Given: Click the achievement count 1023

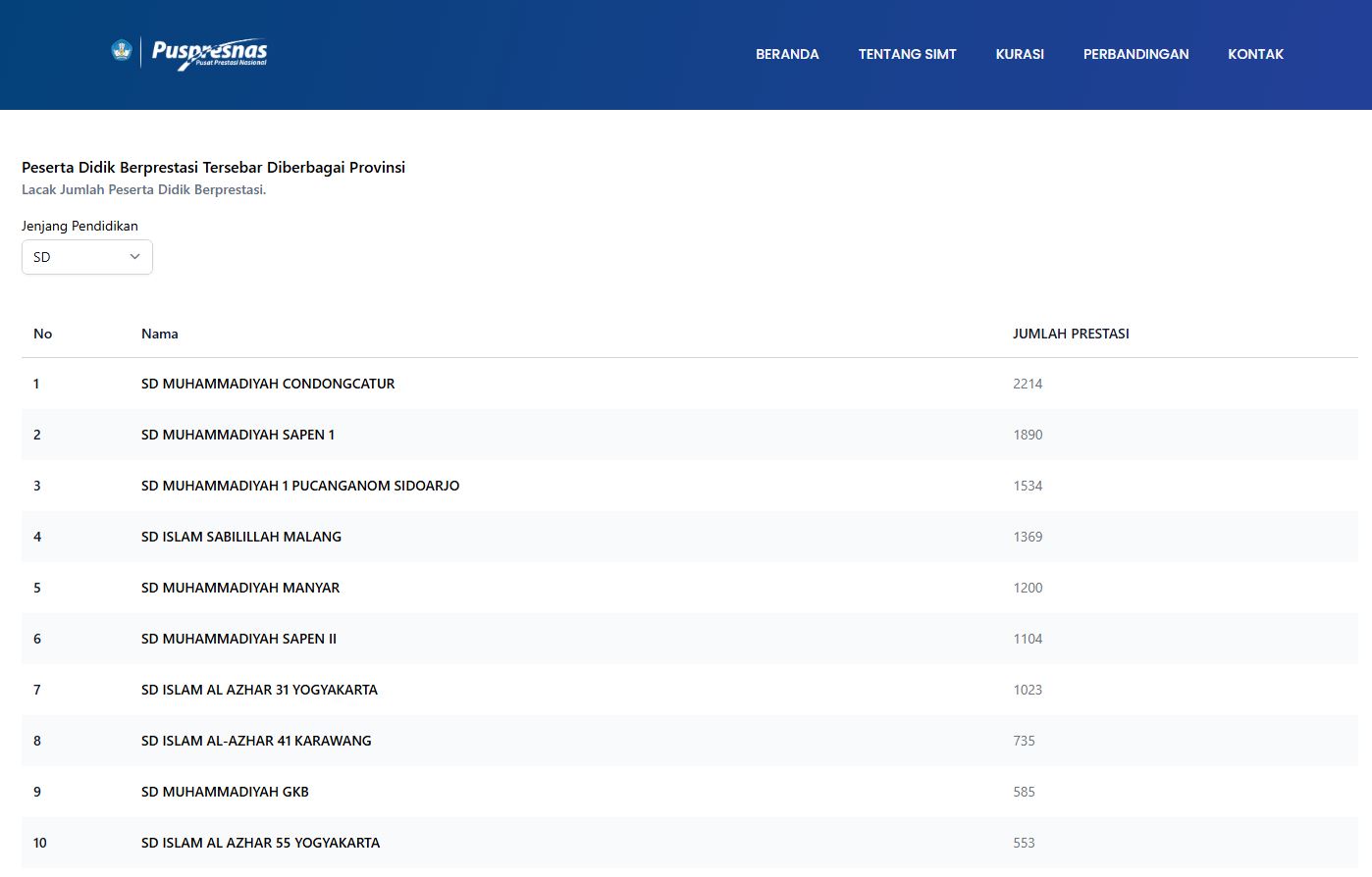Looking at the screenshot, I should click(1028, 690).
